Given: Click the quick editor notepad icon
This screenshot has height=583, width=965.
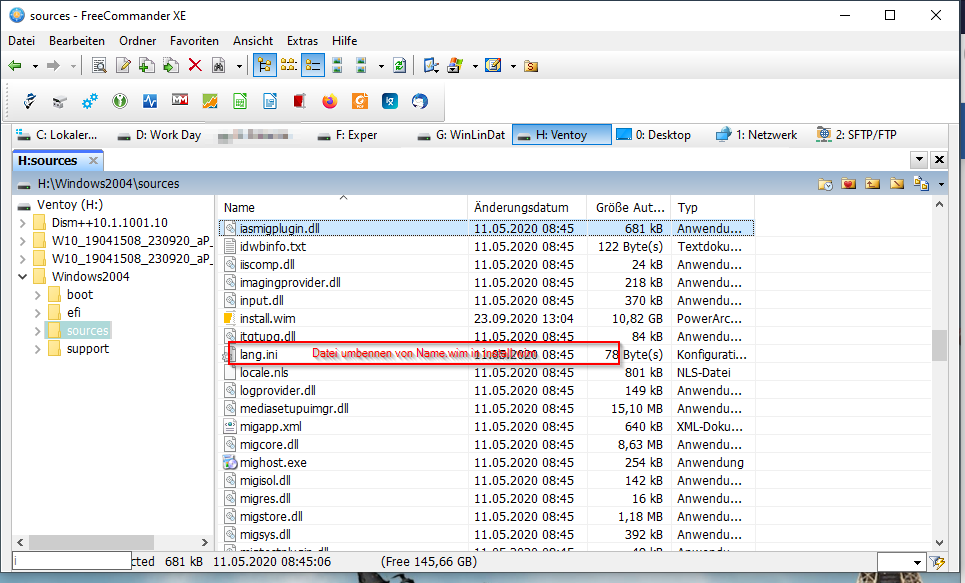Looking at the screenshot, I should 493,65.
